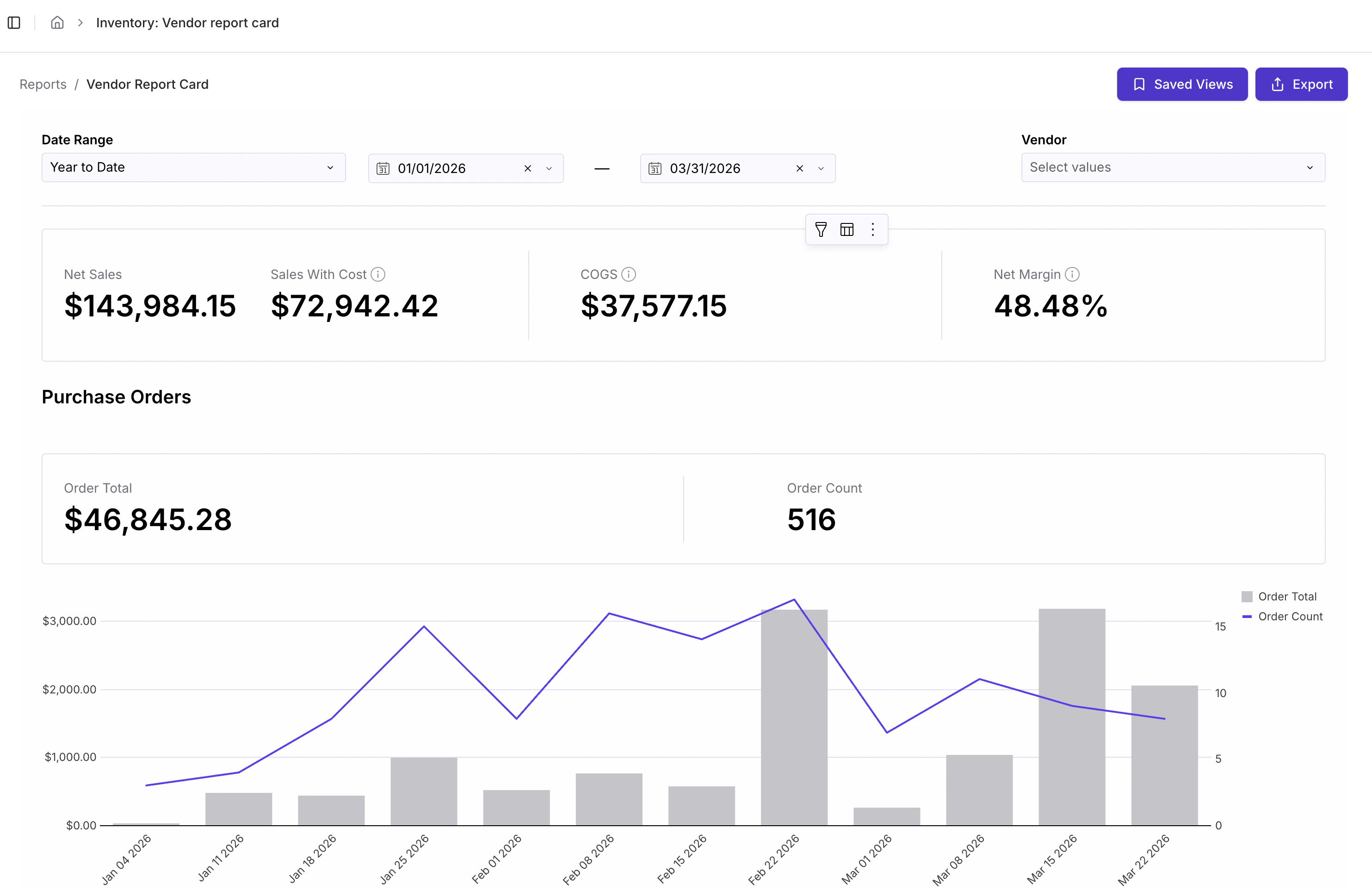Expand the Year to Date dropdown
1372x890 pixels.
193,167
